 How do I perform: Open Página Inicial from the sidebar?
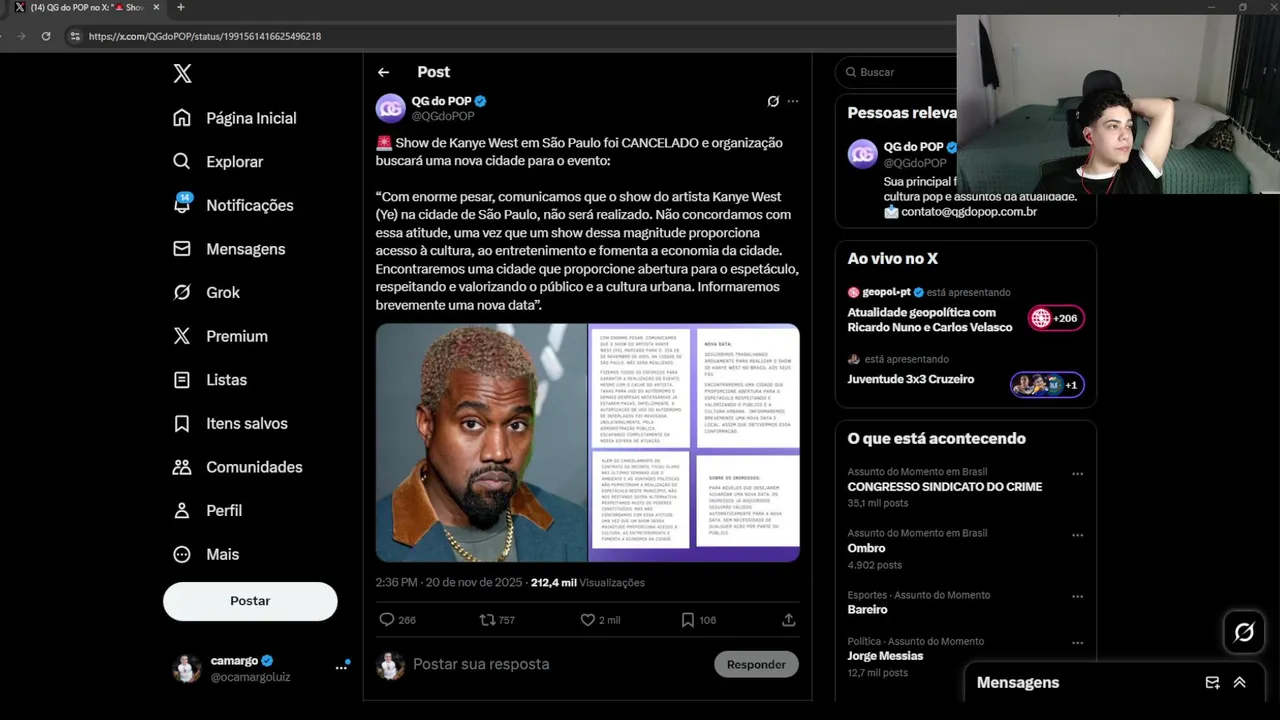(x=235, y=118)
